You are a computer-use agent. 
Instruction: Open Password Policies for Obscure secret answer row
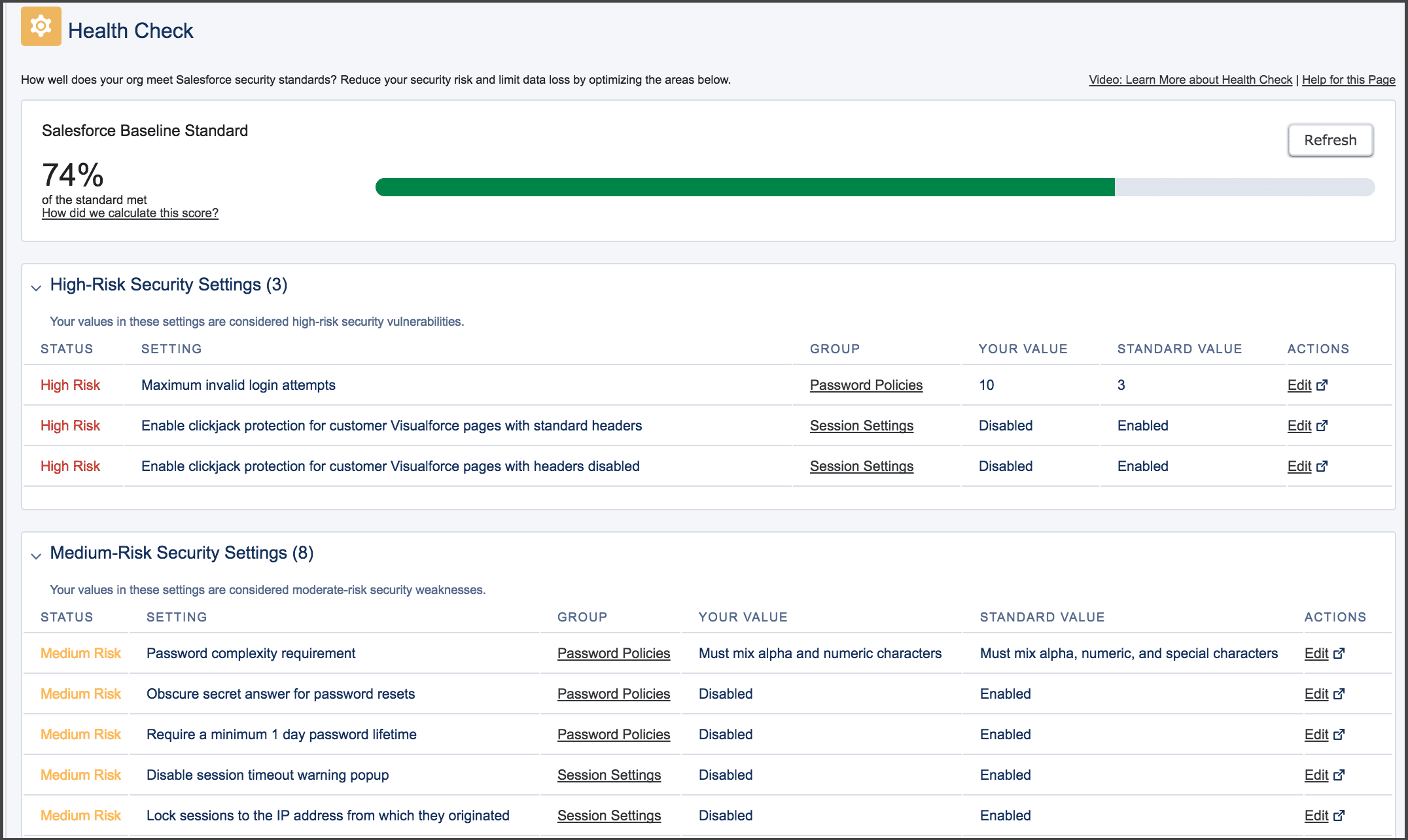point(614,694)
